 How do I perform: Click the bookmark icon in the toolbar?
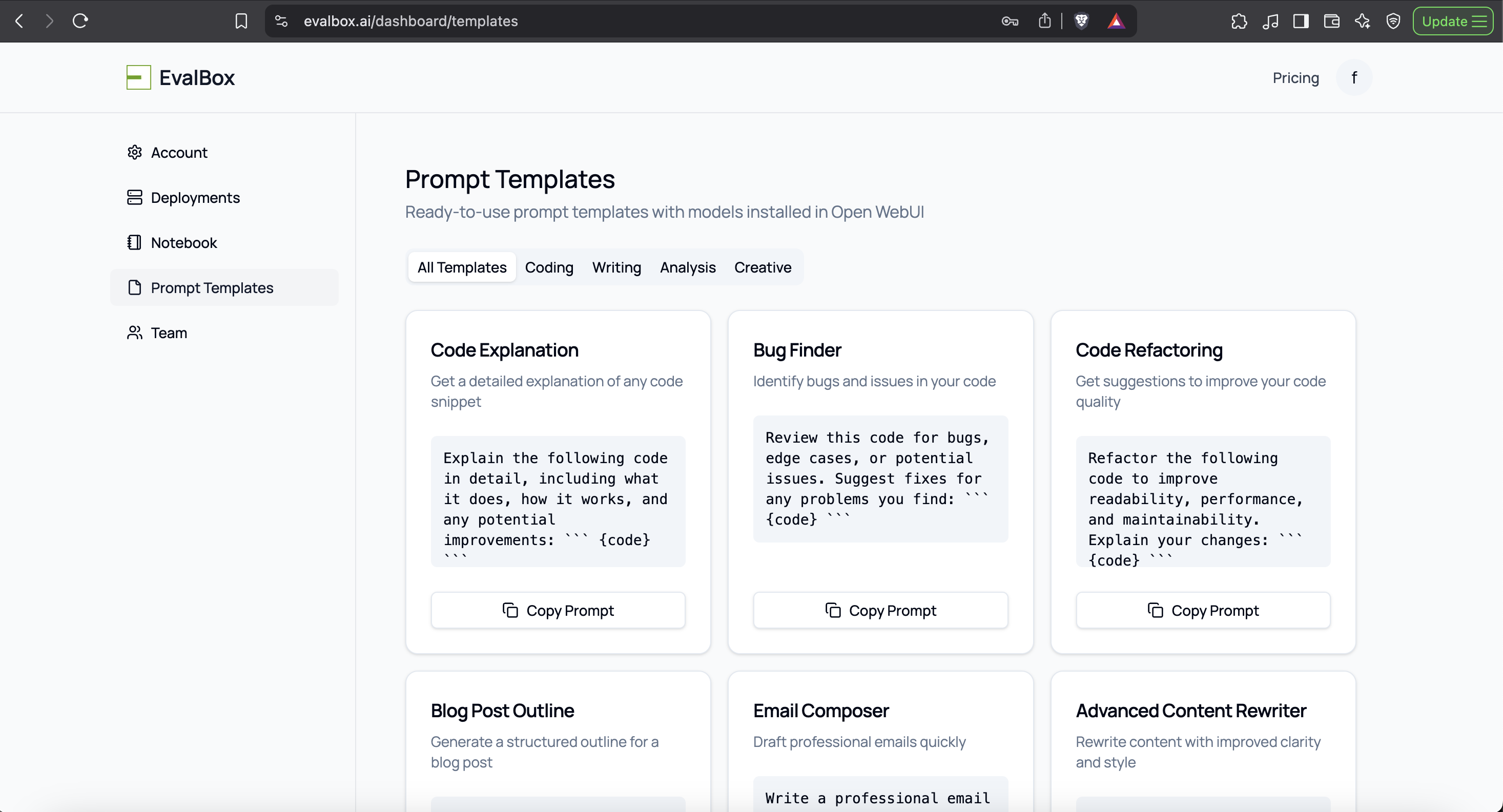tap(241, 21)
